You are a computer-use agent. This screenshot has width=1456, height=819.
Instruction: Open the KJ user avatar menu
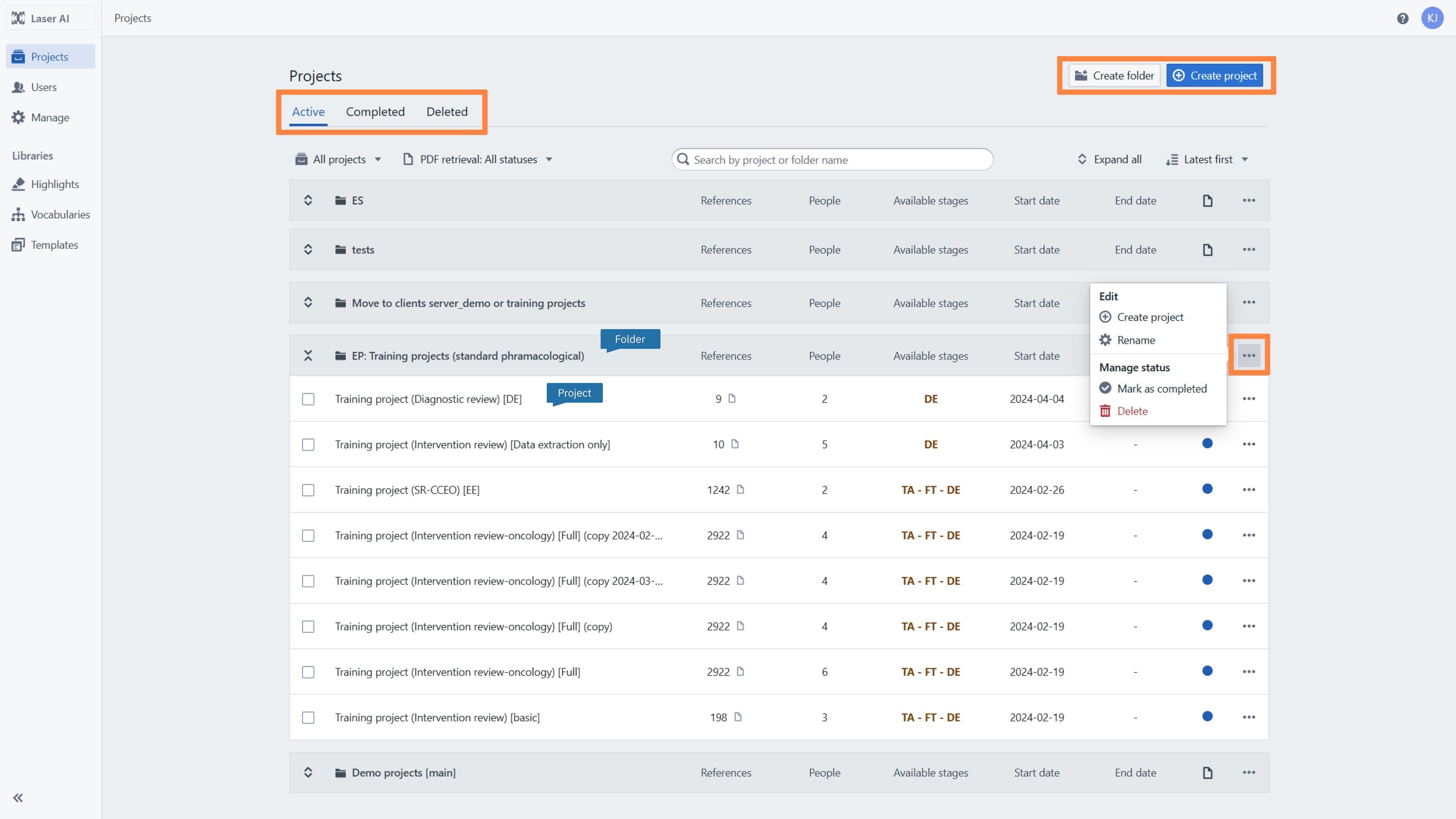click(1432, 18)
